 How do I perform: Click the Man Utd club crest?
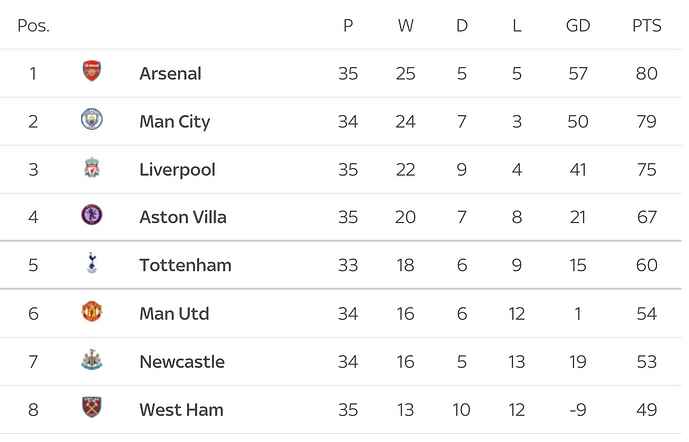[x=92, y=312]
